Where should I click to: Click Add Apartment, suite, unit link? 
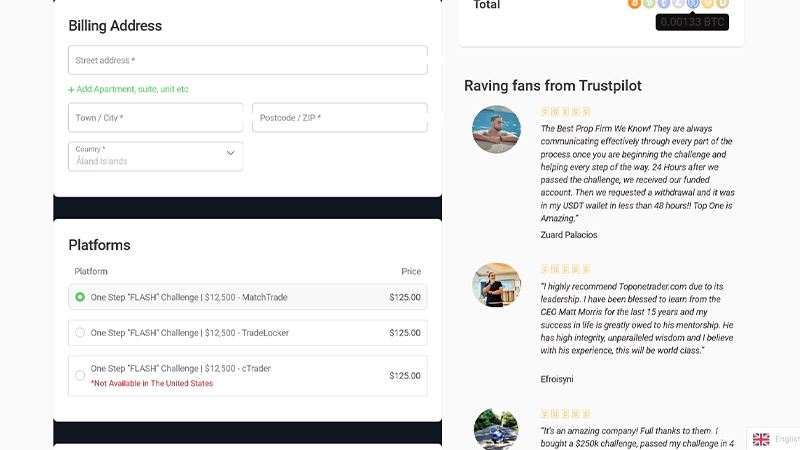[x=128, y=89]
